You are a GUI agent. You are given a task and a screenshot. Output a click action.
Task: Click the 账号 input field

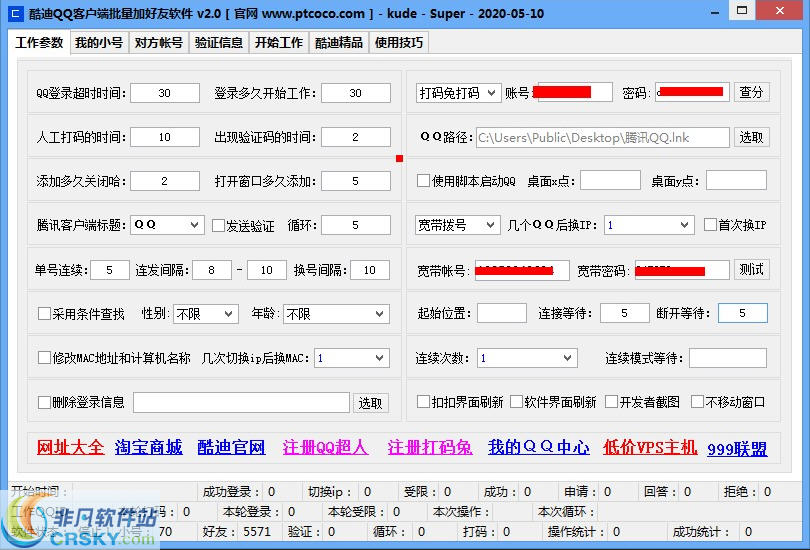tap(575, 92)
